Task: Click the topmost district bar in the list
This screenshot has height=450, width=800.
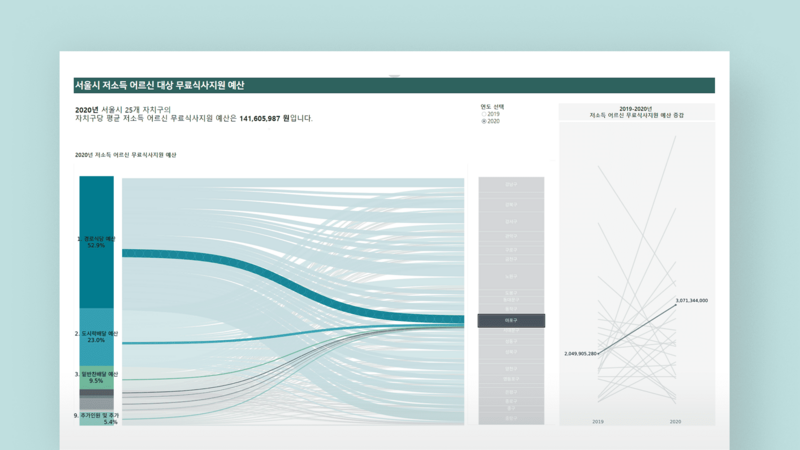Action: pos(511,185)
